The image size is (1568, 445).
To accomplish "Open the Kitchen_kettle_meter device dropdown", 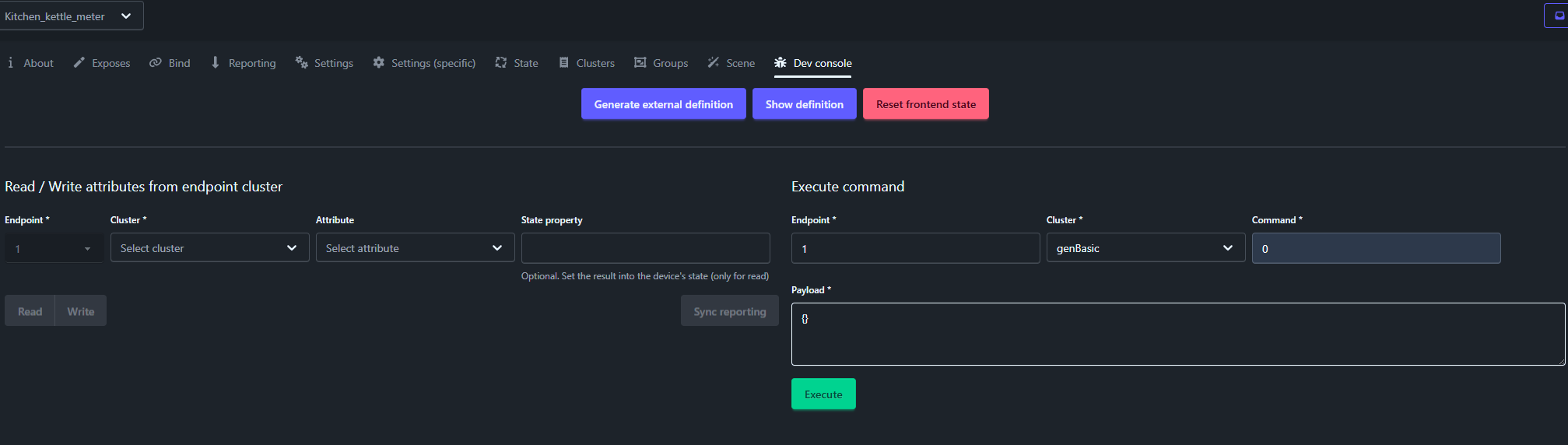I will pos(71,16).
